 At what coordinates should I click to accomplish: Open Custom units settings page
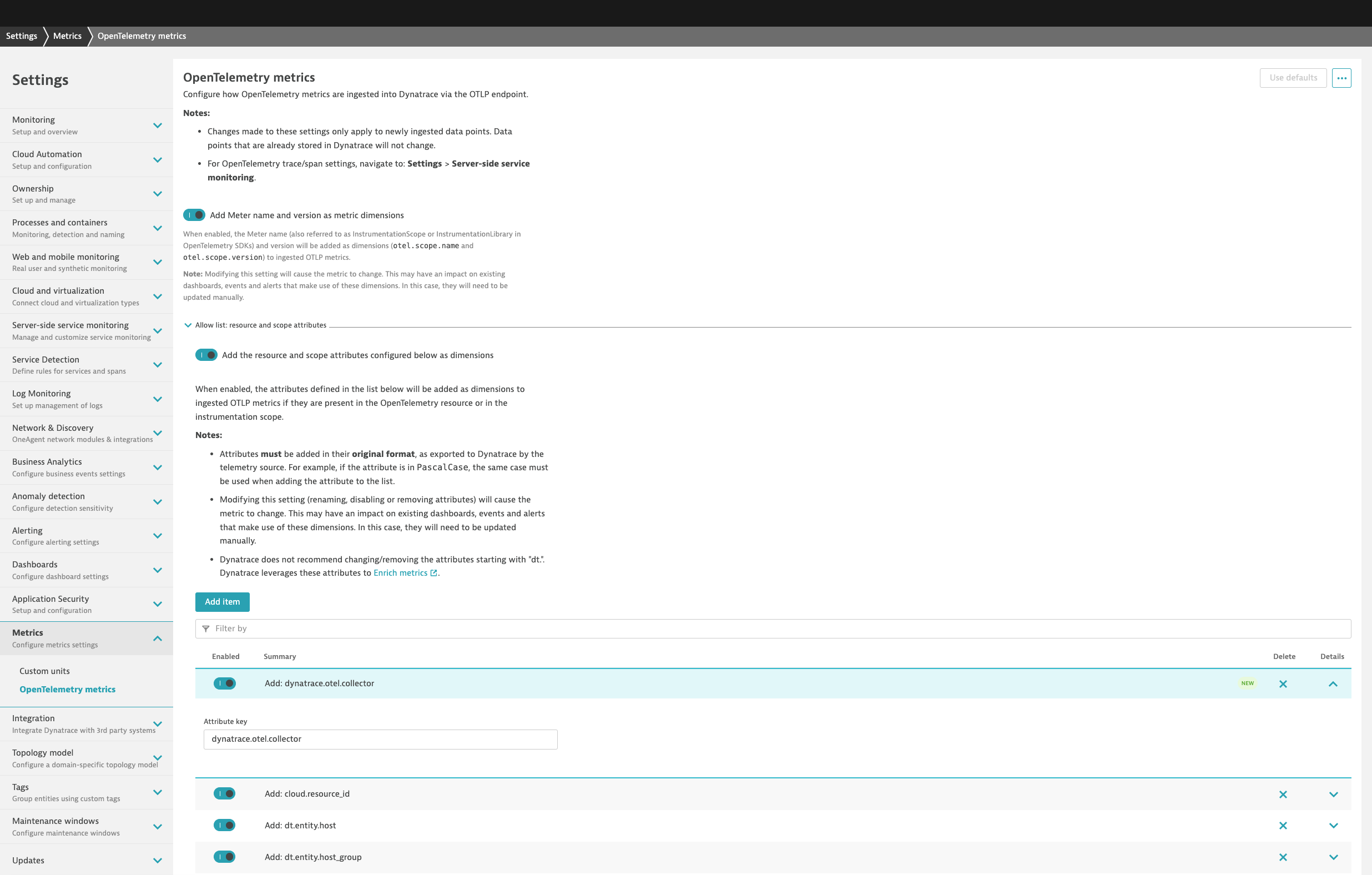[44, 671]
